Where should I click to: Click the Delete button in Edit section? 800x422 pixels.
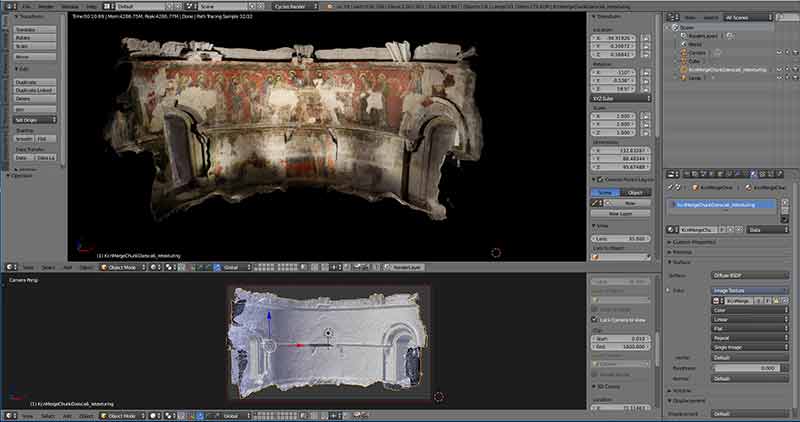click(35, 98)
